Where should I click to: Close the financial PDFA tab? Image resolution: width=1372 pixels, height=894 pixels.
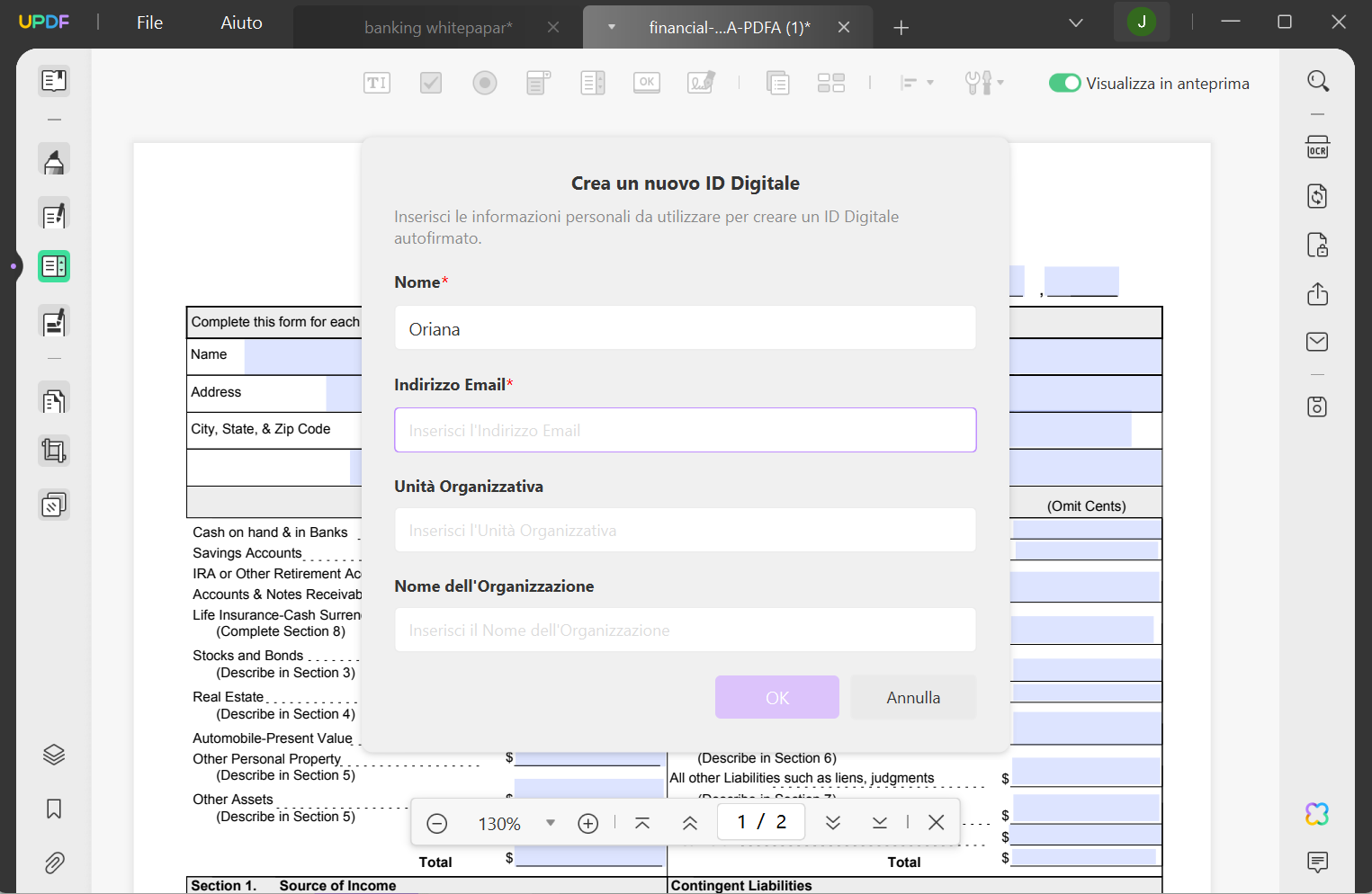[844, 28]
